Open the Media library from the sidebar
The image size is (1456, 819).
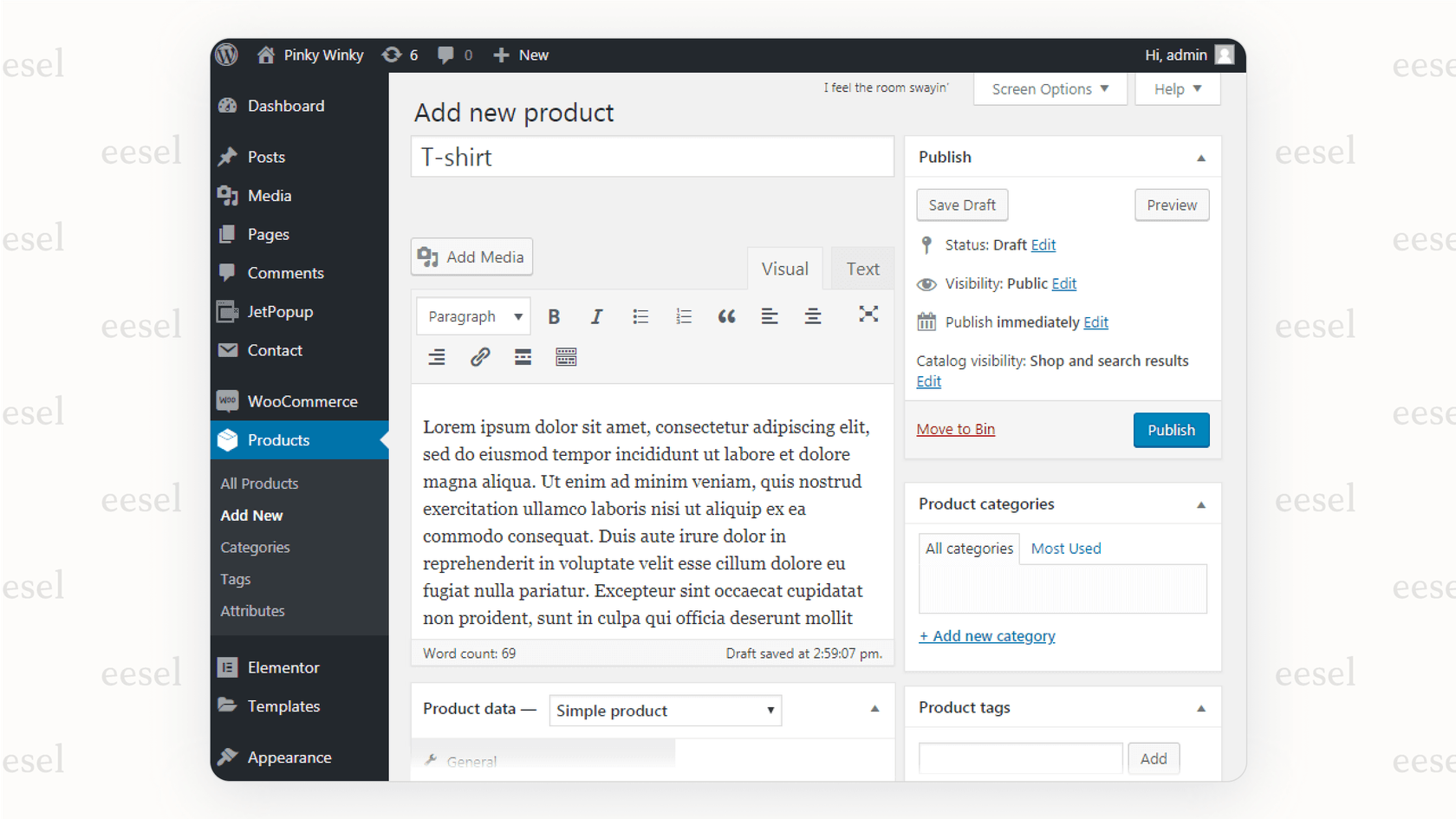pyautogui.click(x=268, y=195)
